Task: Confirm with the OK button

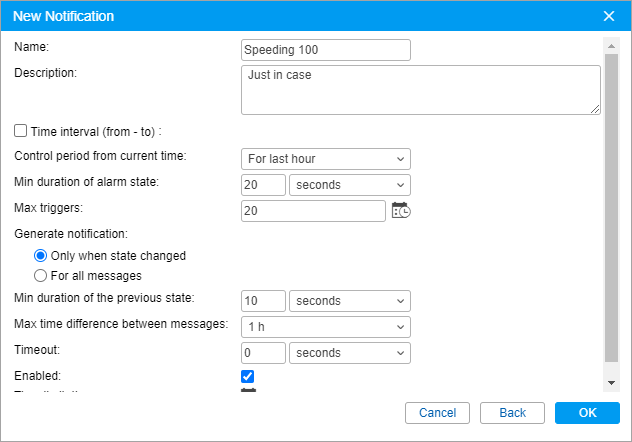Action: click(587, 413)
